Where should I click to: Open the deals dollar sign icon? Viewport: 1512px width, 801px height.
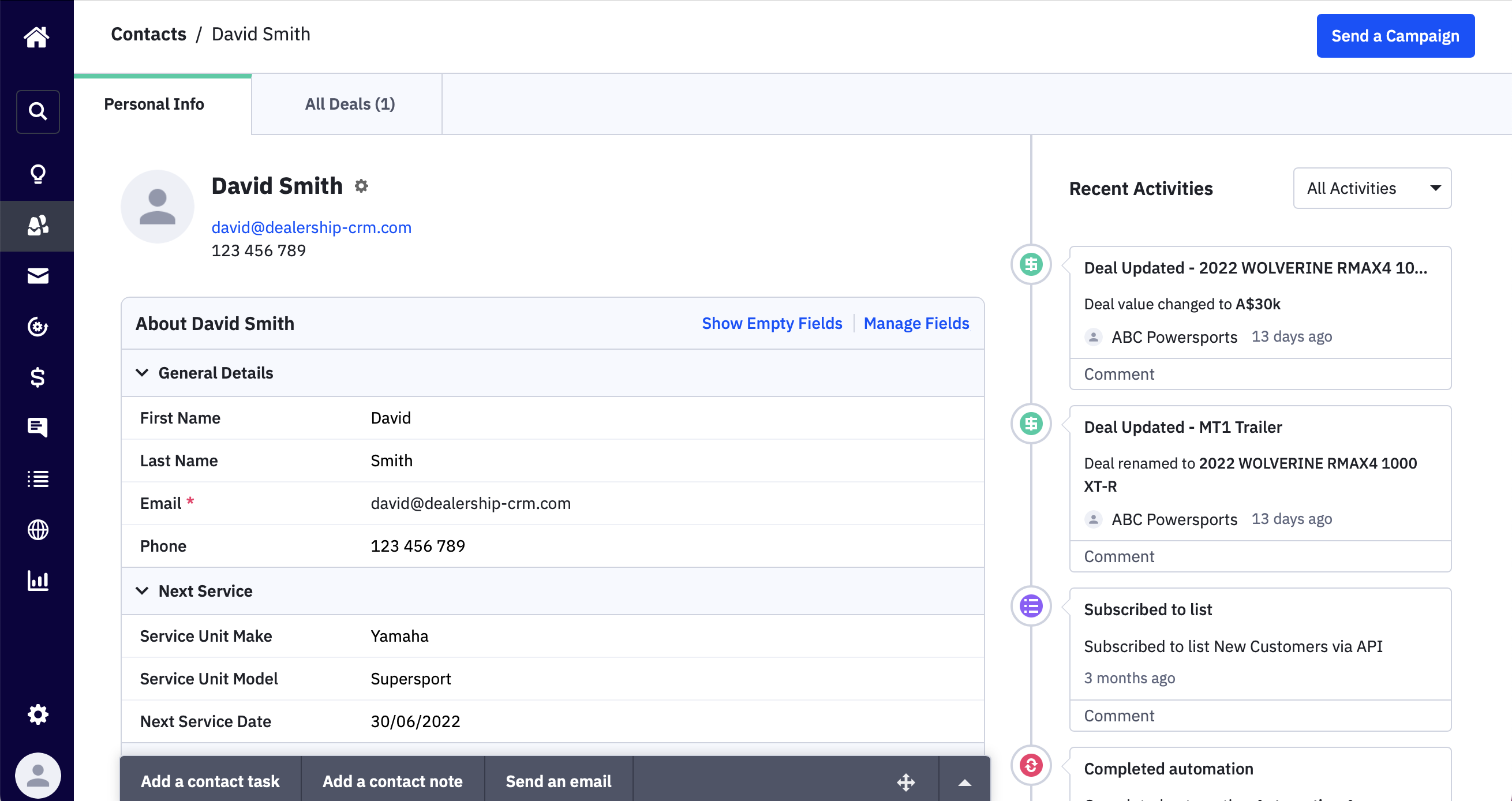click(x=38, y=377)
